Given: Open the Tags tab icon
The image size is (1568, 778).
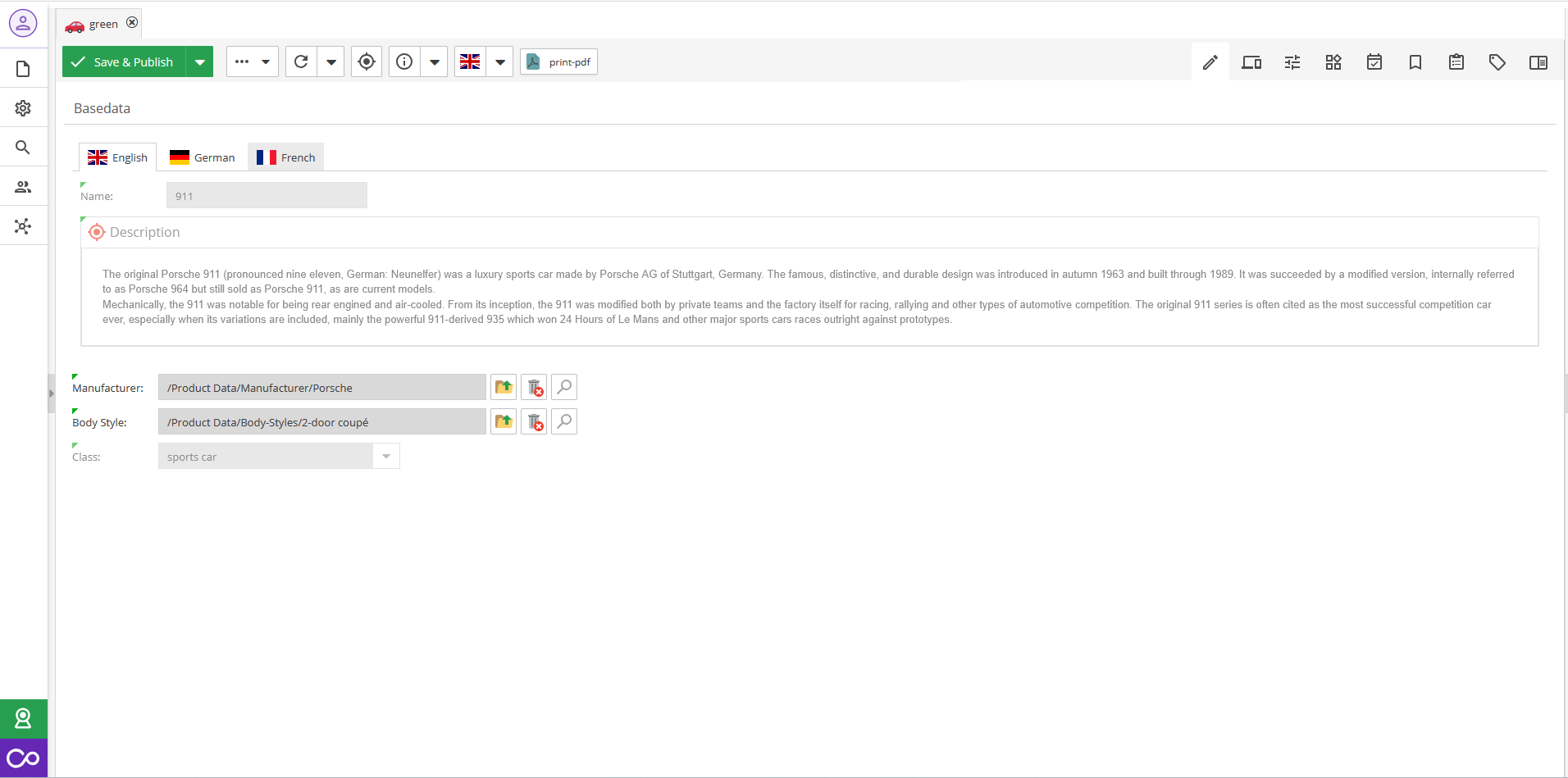Looking at the screenshot, I should [x=1497, y=62].
